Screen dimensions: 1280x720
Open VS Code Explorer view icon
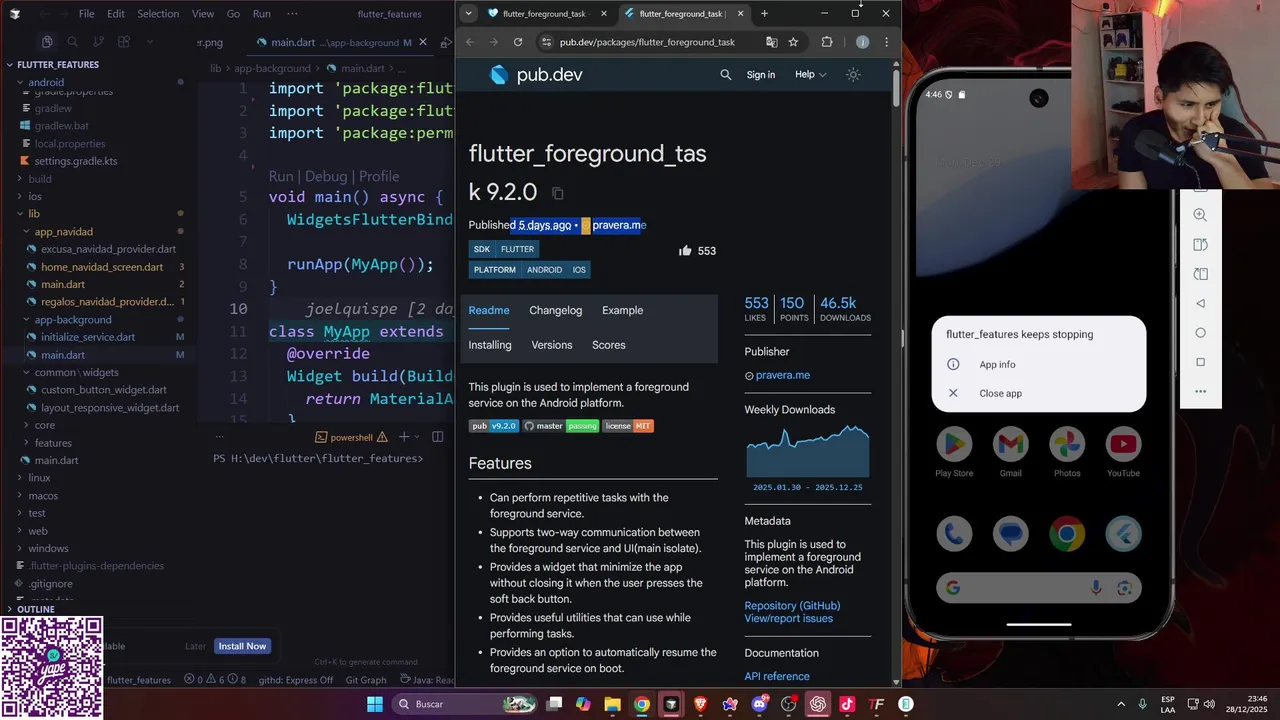click(47, 42)
